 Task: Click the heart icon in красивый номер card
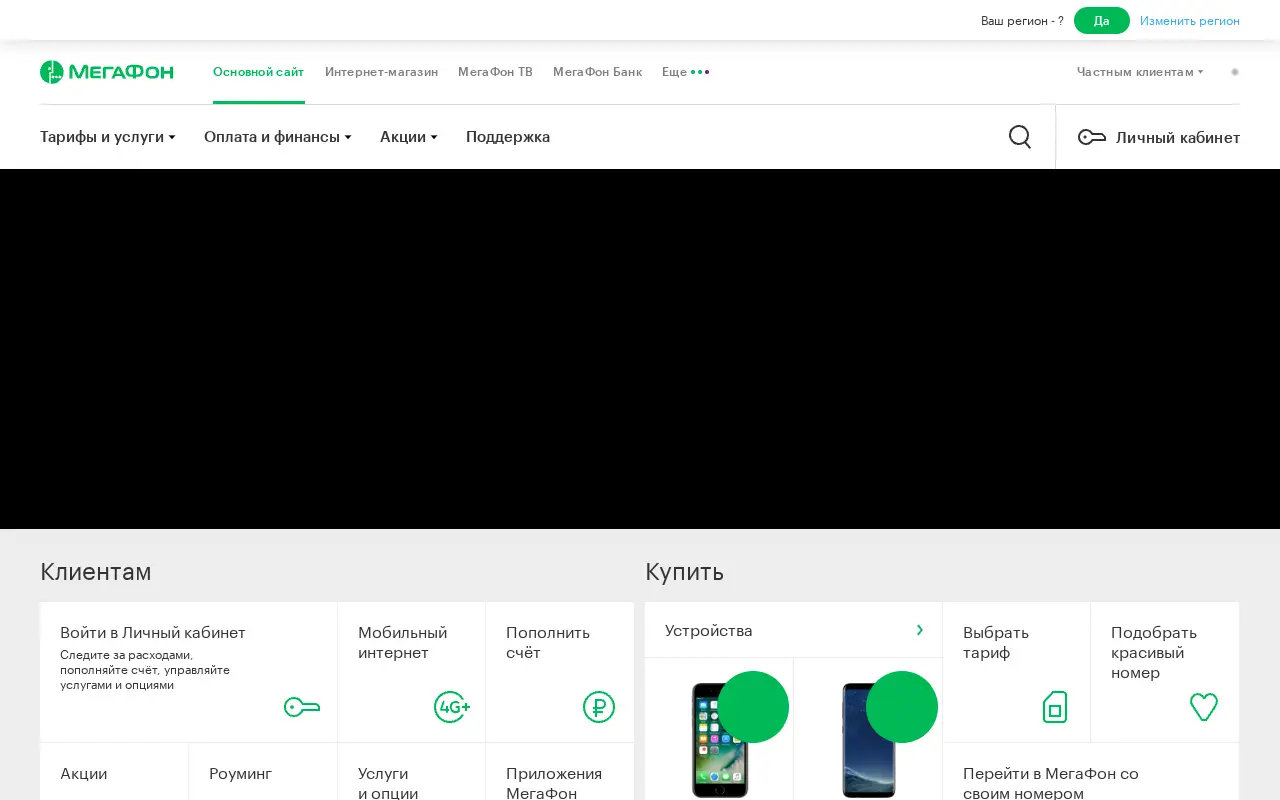[x=1204, y=707]
